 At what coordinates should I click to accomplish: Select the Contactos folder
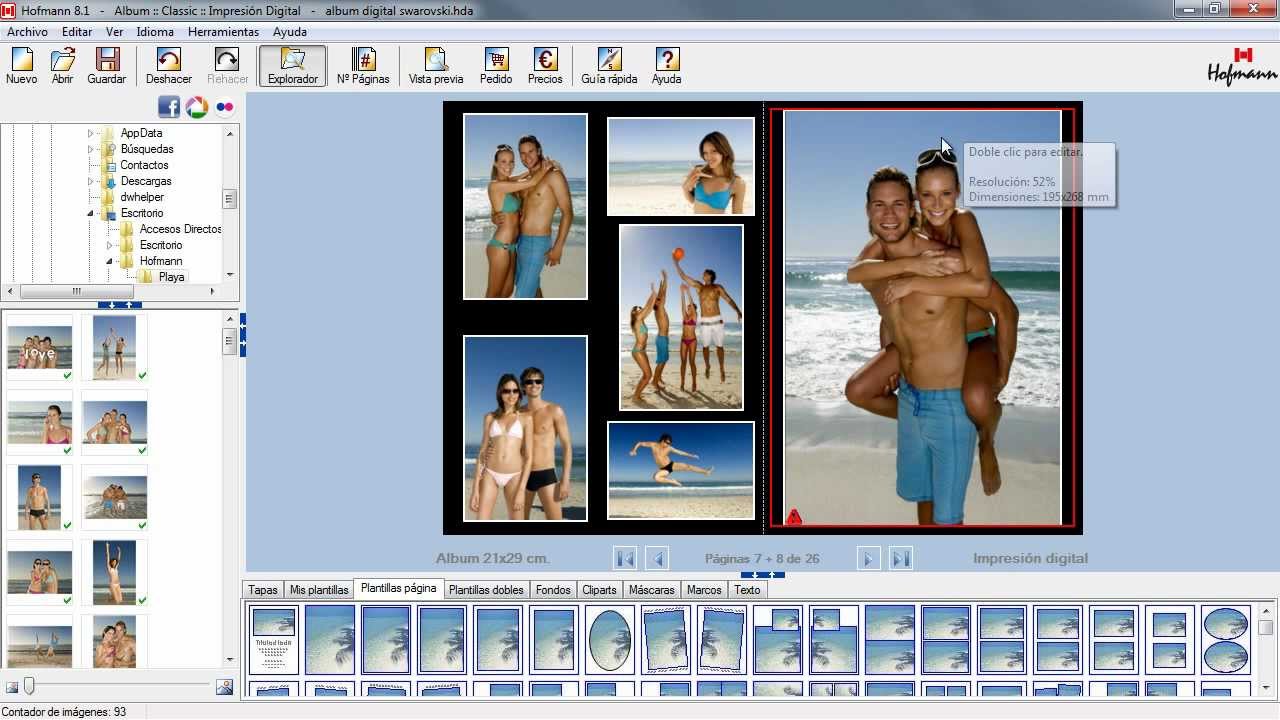(x=144, y=165)
